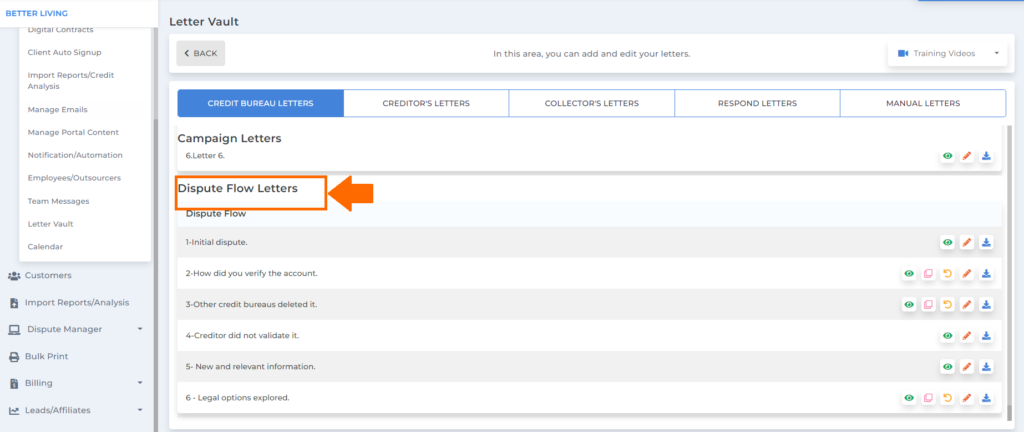
Task: Open Digital Contracts submenu item
Action: 61,29
